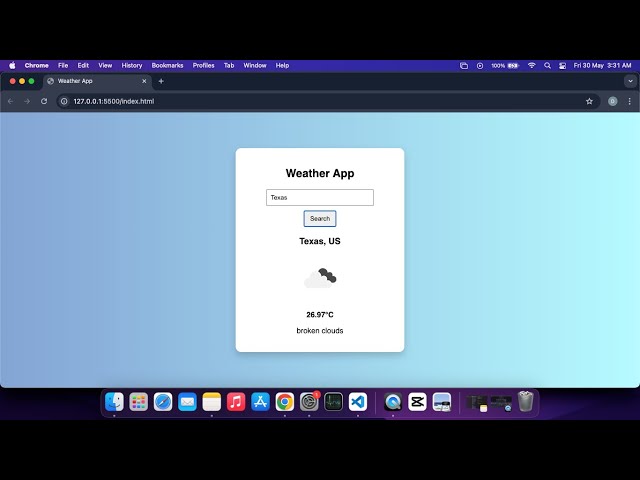The width and height of the screenshot is (640, 480).
Task: Open the Apple menu
Action: (x=12, y=65)
